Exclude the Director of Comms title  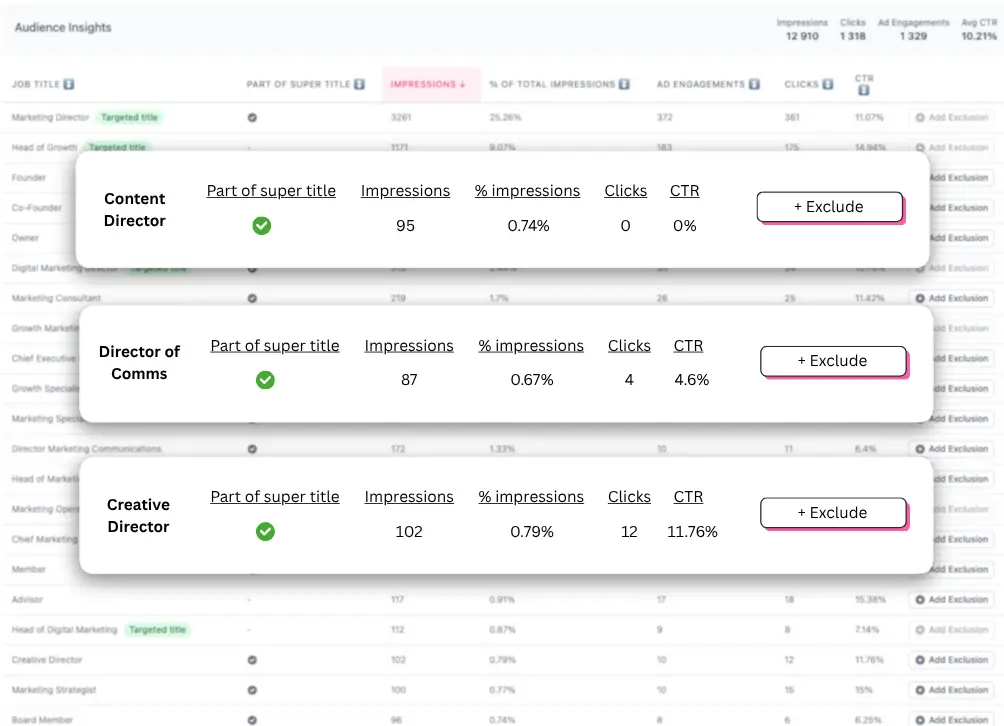click(x=832, y=361)
